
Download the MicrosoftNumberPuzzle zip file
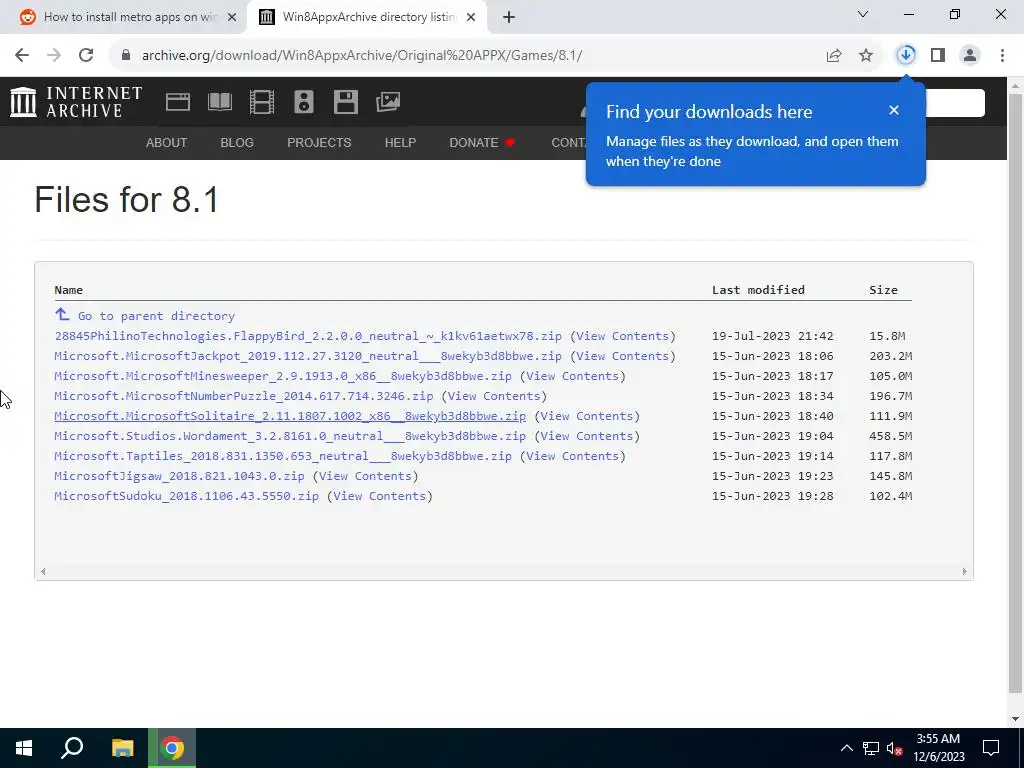coord(244,396)
